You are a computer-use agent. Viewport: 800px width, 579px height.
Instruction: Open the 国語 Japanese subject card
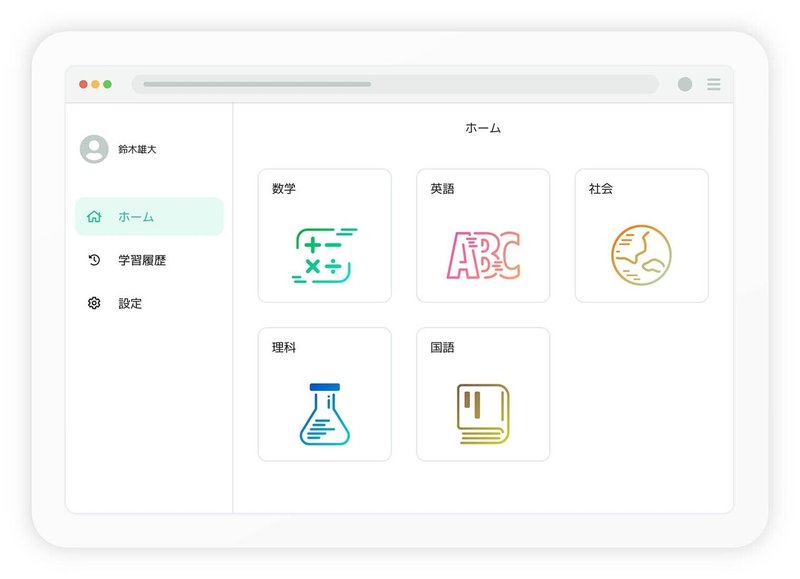tap(483, 394)
